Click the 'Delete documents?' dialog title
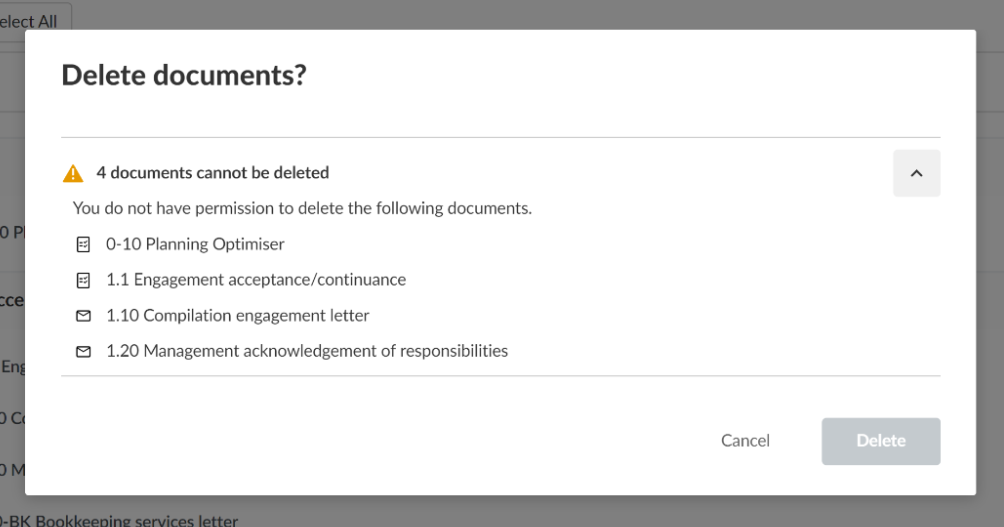 tap(184, 76)
